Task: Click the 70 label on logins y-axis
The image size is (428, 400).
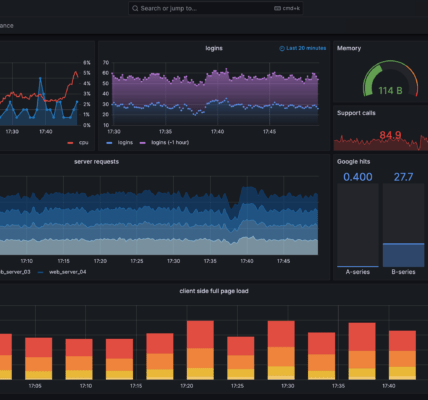Action: (x=106, y=63)
